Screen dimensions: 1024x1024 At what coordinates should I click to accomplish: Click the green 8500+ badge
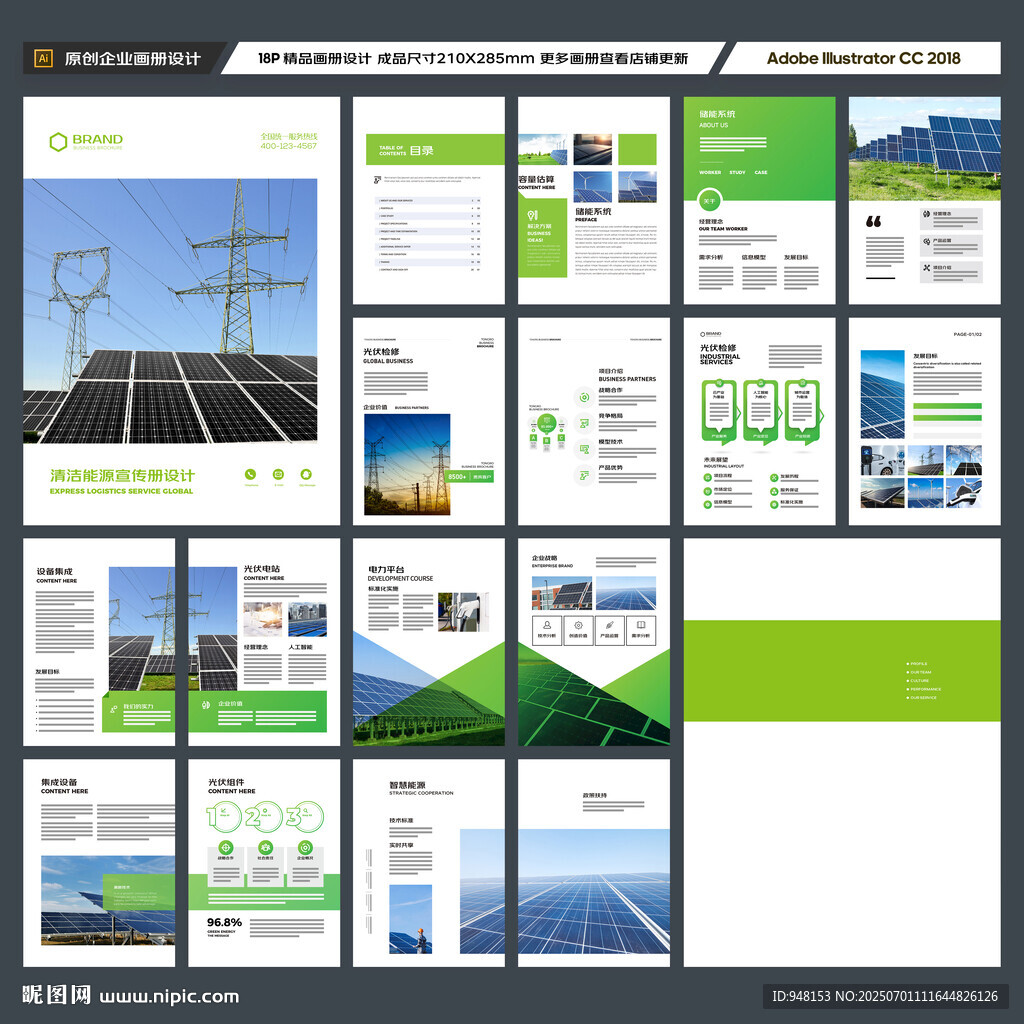click(x=470, y=477)
